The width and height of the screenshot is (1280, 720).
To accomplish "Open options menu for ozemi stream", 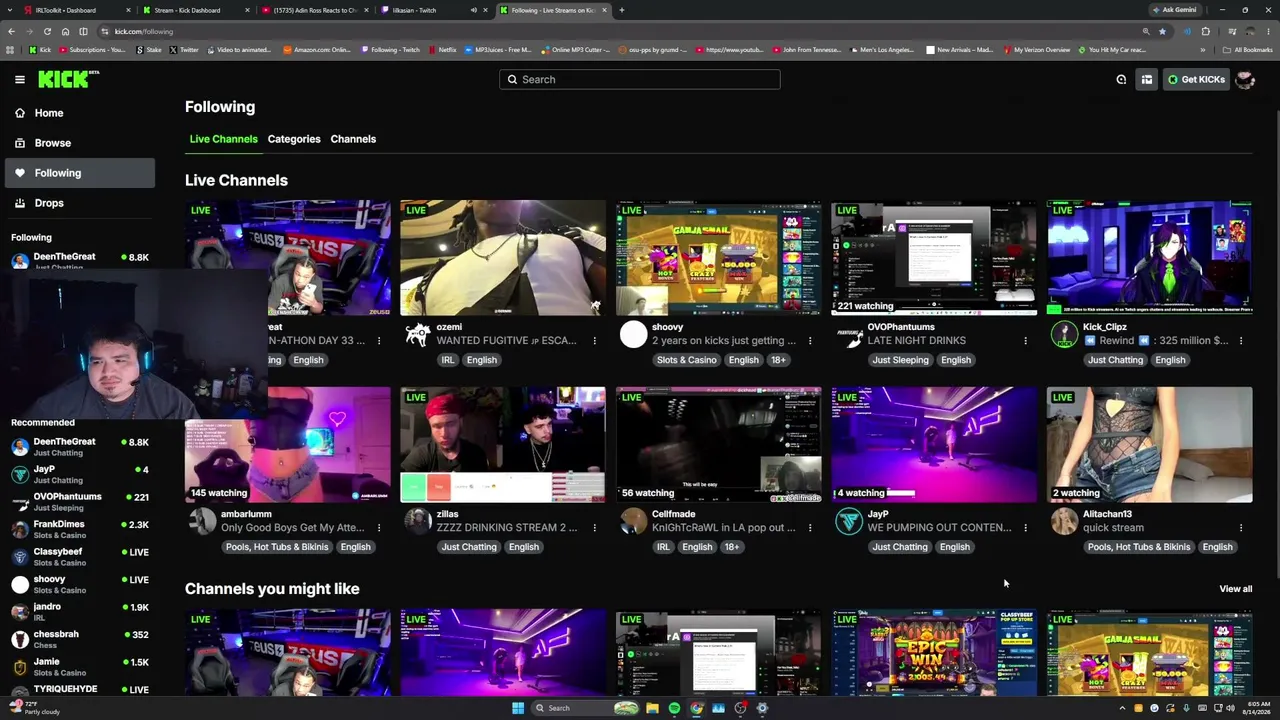I will (594, 341).
